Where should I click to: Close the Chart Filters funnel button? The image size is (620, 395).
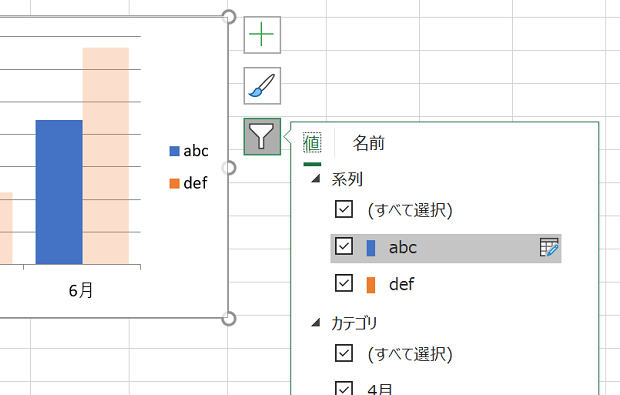tap(262, 136)
